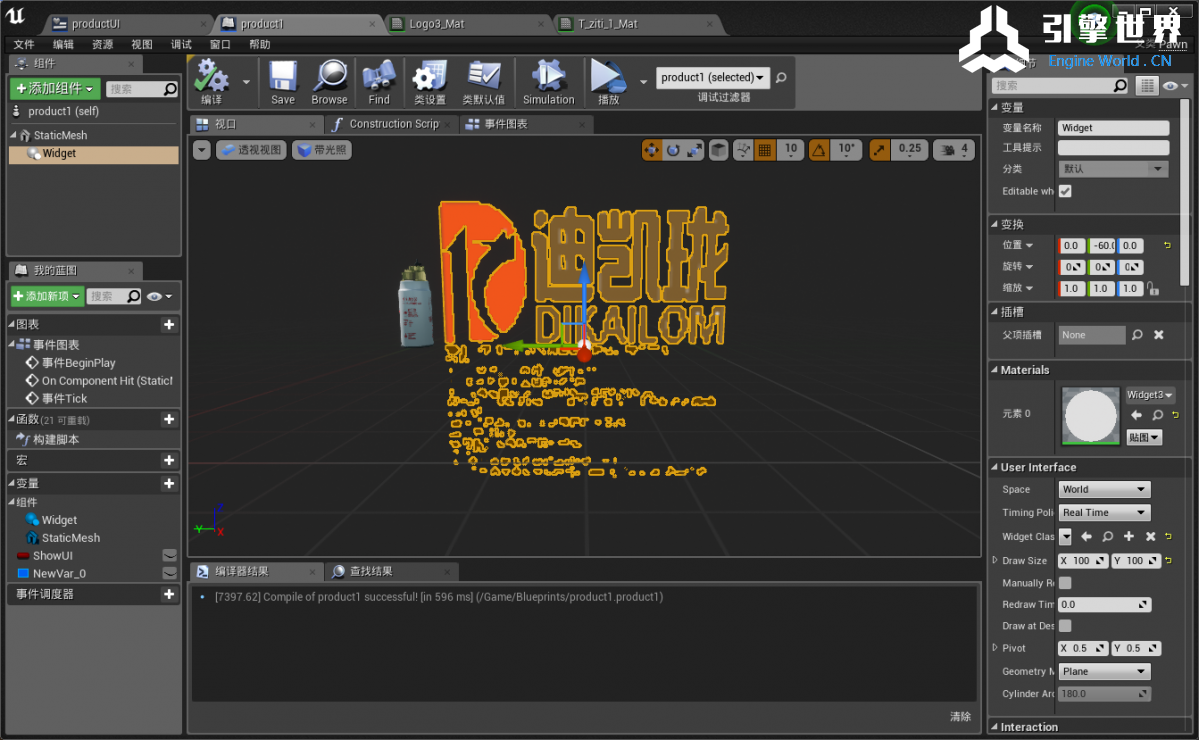The width and height of the screenshot is (1199, 740).
Task: Open the 分类 category dropdown
Action: tap(1113, 168)
